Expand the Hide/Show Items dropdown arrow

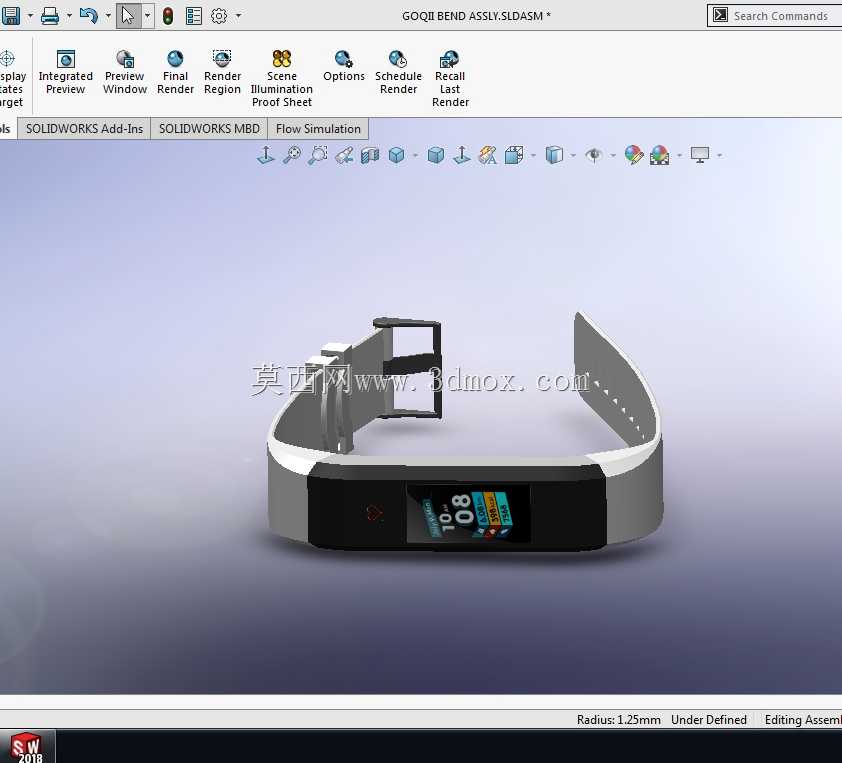613,156
